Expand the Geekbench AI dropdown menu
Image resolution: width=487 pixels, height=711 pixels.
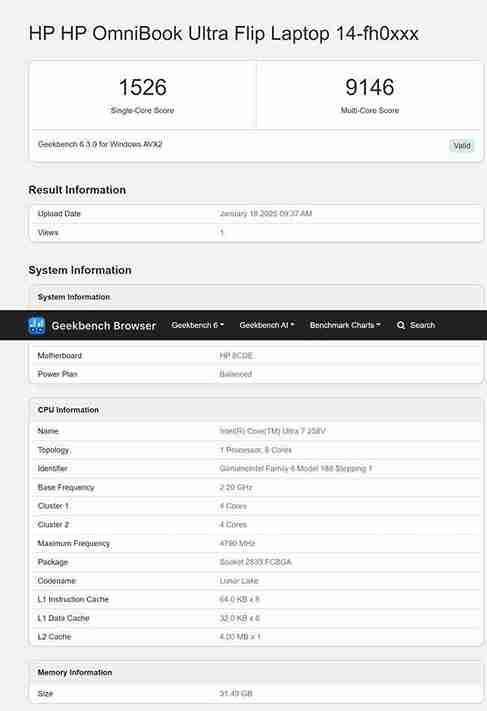click(267, 325)
